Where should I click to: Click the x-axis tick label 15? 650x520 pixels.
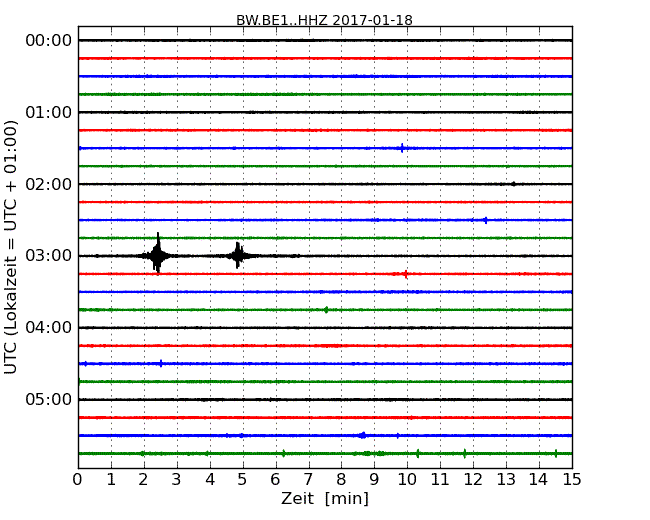[572, 480]
